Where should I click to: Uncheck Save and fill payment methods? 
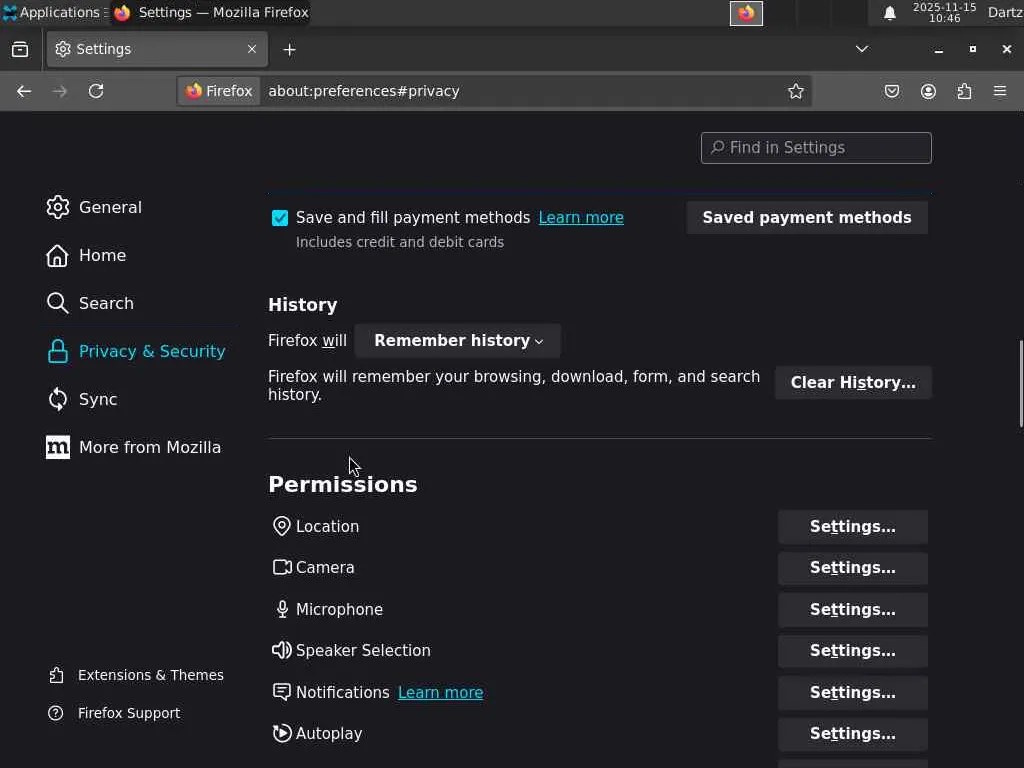click(280, 218)
